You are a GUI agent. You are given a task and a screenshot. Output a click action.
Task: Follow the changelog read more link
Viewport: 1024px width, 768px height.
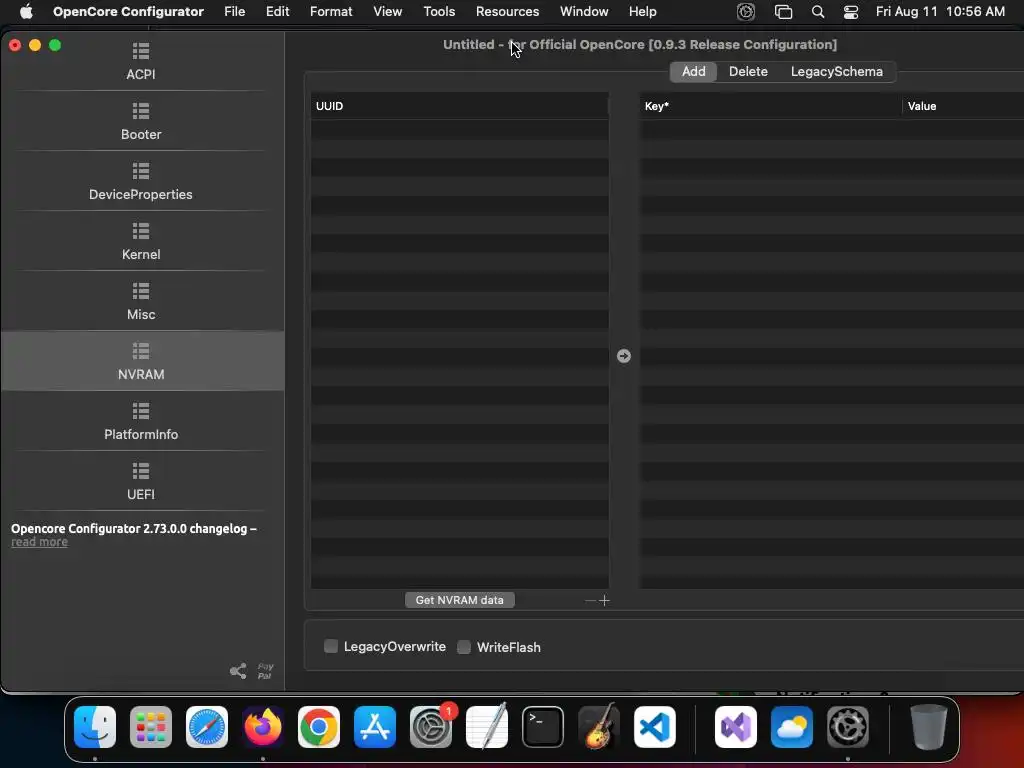click(39, 542)
